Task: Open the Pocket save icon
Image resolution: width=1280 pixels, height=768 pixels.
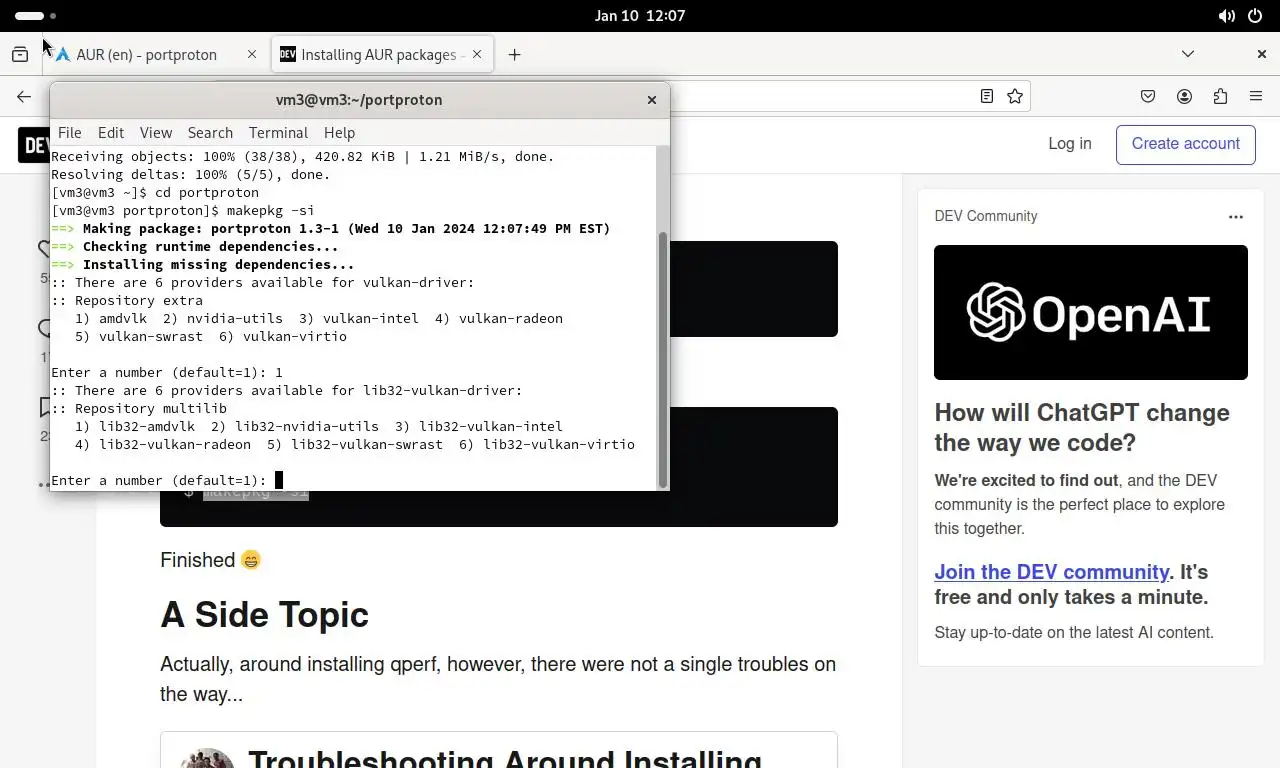Action: click(x=1148, y=96)
